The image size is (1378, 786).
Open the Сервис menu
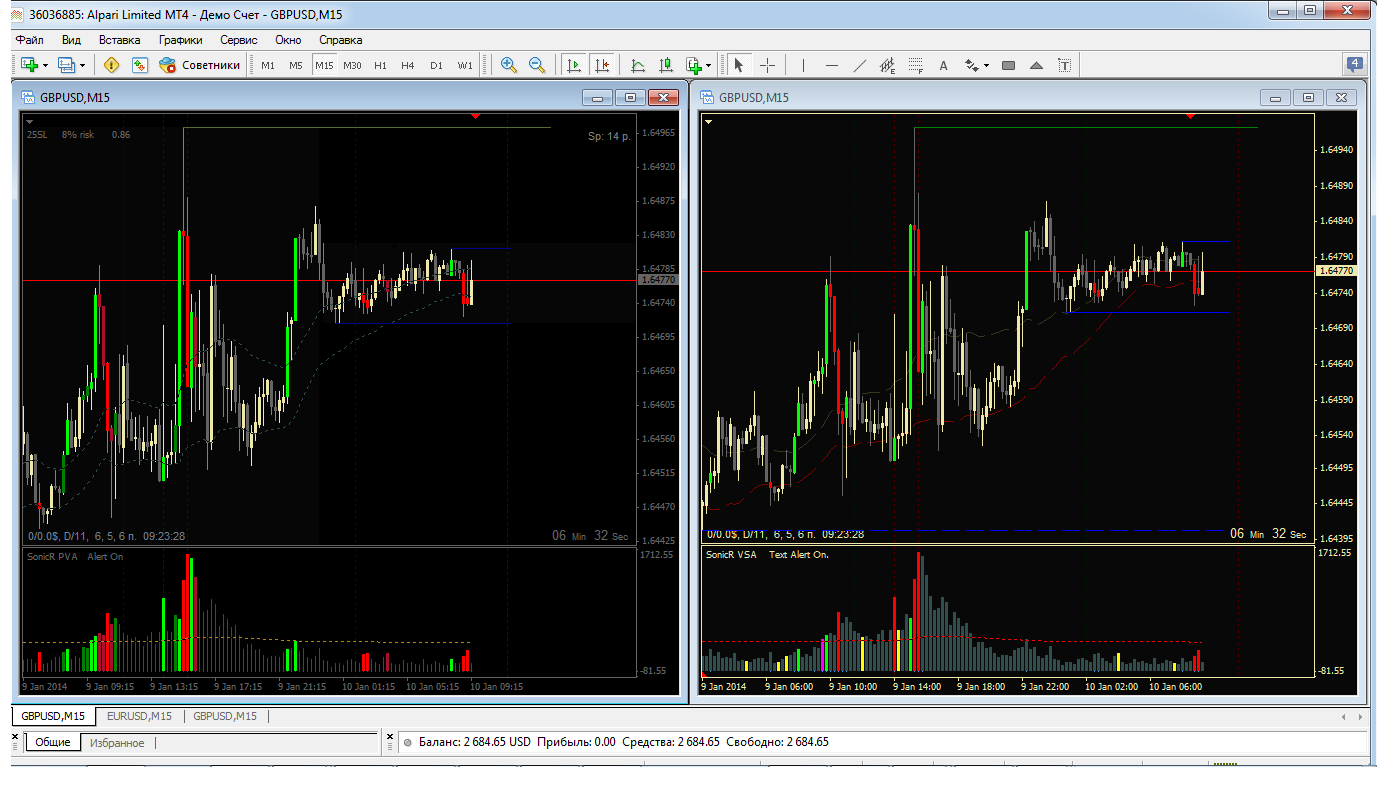[239, 40]
